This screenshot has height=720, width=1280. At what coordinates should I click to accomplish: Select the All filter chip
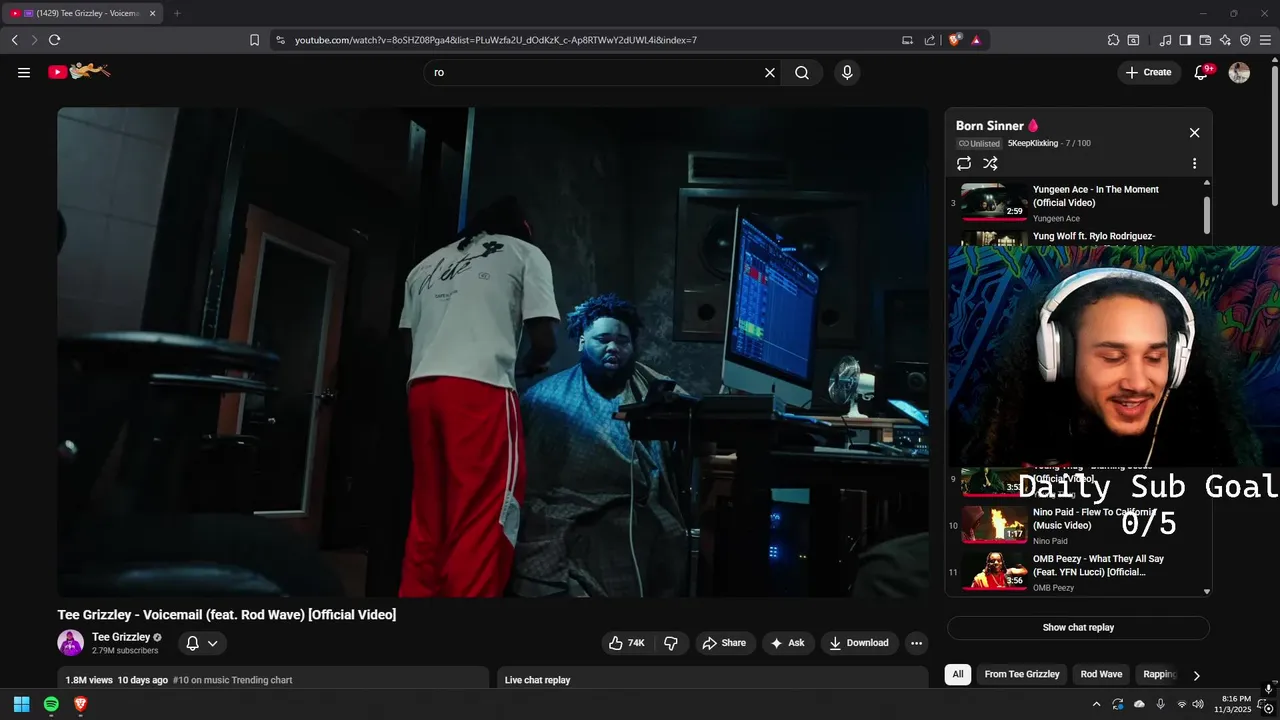958,674
